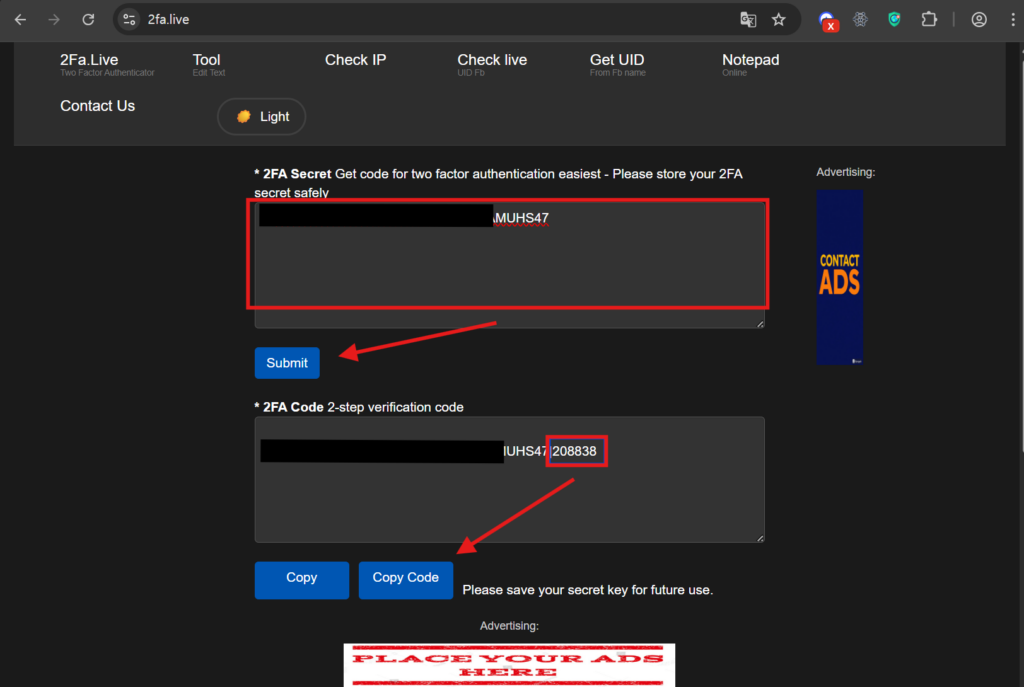Open the 2Fa.Live menu item
This screenshot has width=1024, height=687.
click(x=89, y=61)
